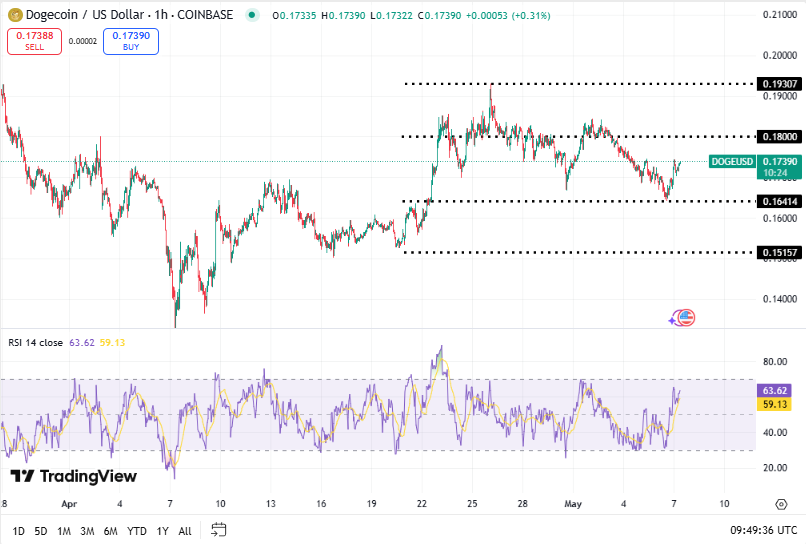
Task: Click the DOGEUSD price label tag
Action: 732,162
